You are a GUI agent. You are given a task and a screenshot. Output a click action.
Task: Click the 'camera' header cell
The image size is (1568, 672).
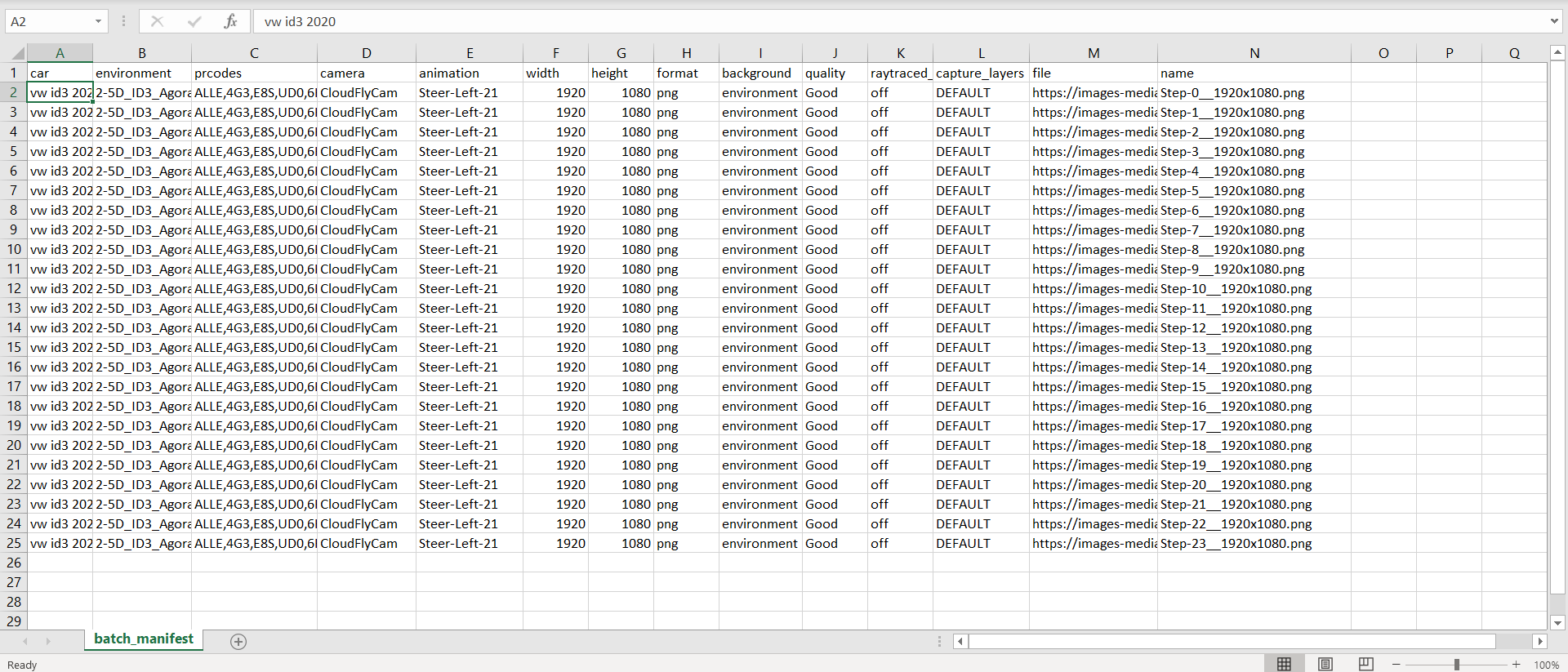coord(367,73)
